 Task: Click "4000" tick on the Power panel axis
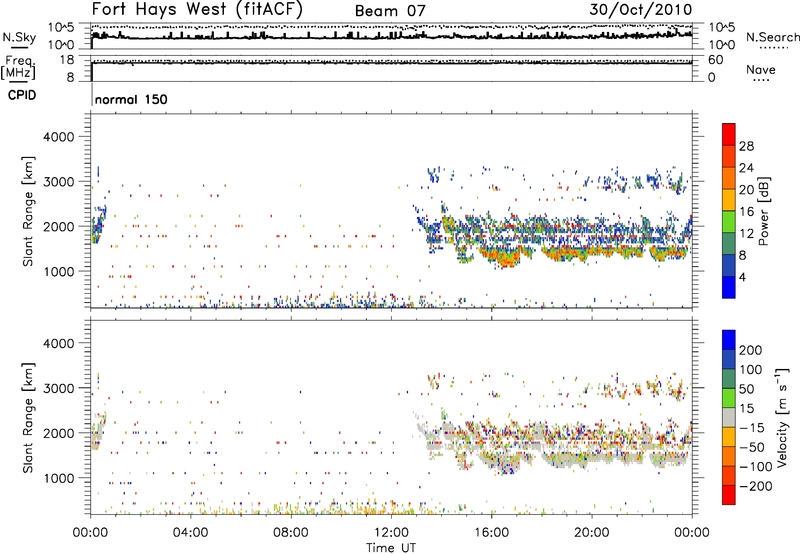[x=58, y=137]
